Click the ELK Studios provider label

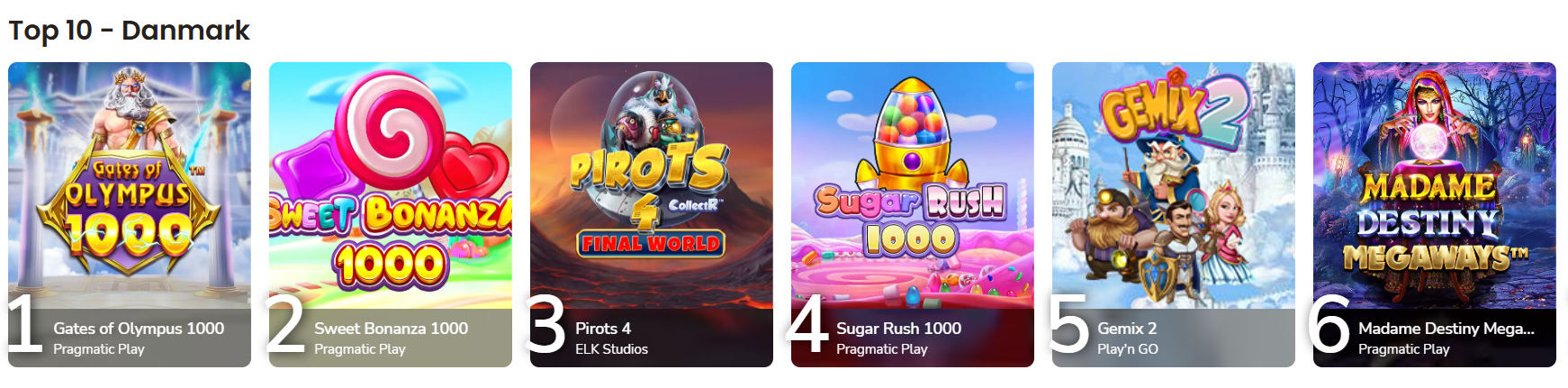coord(612,349)
